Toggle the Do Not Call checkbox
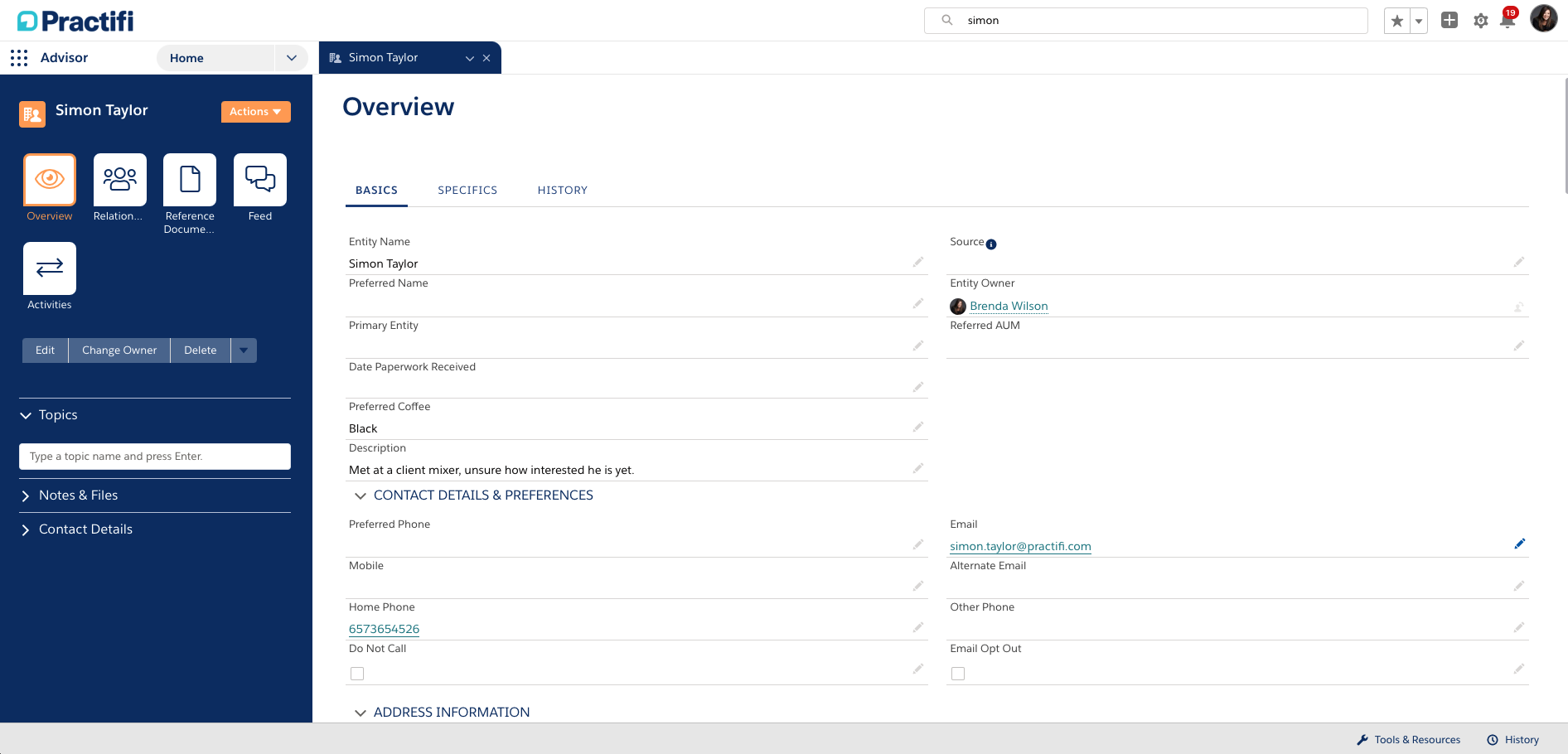 click(x=357, y=674)
